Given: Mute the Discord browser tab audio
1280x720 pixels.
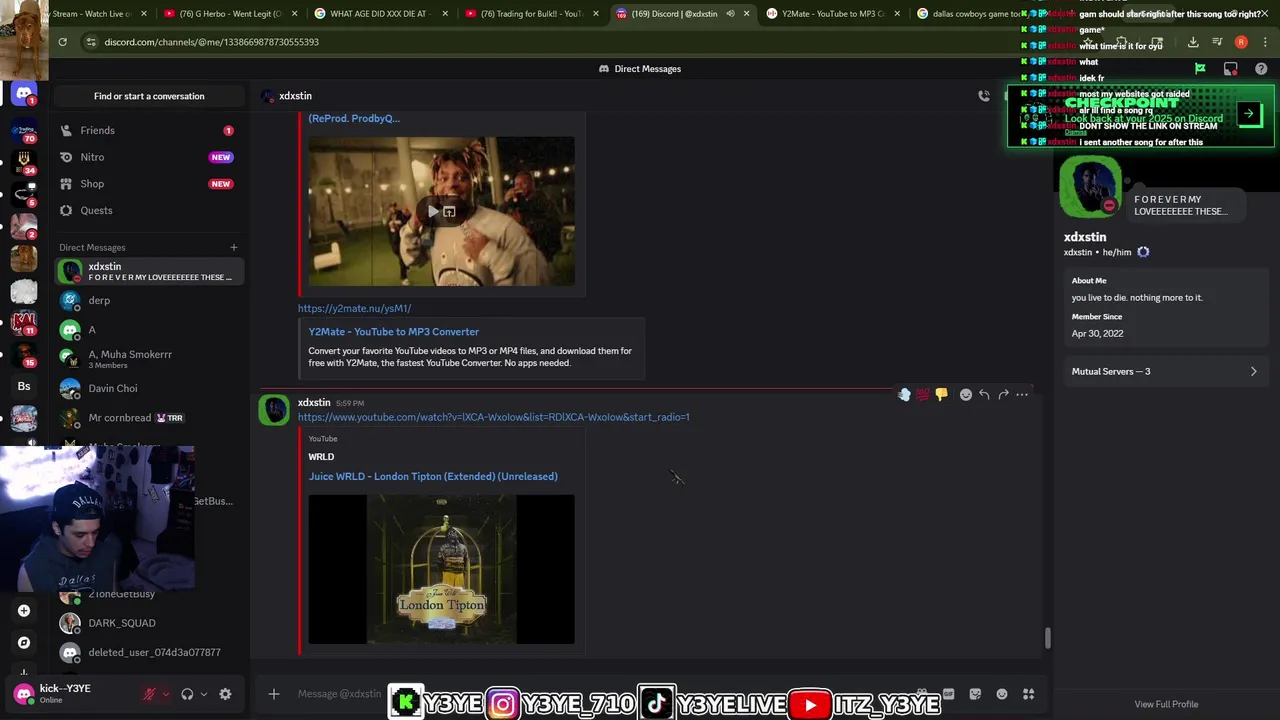Looking at the screenshot, I should [730, 14].
